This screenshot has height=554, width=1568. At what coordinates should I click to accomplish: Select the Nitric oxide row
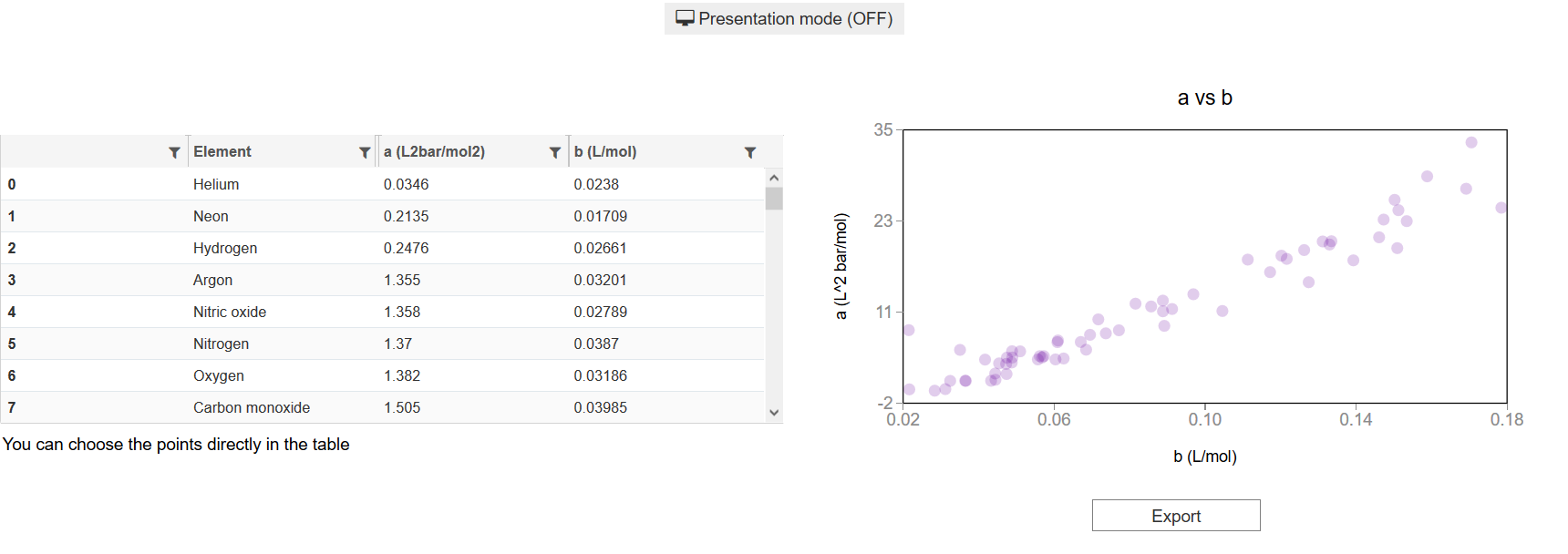coord(382,312)
